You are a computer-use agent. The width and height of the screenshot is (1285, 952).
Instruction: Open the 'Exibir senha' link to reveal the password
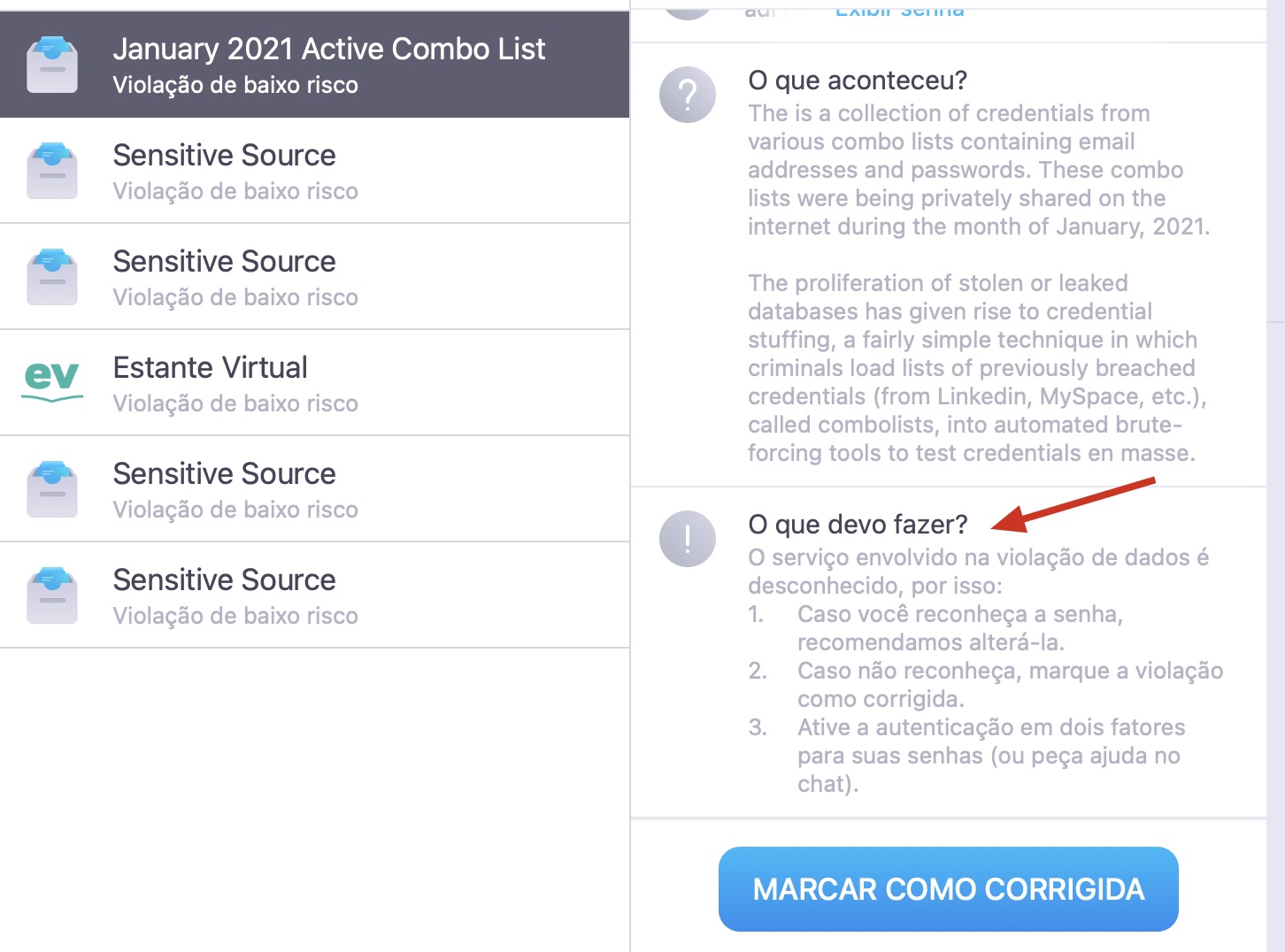tap(899, 10)
